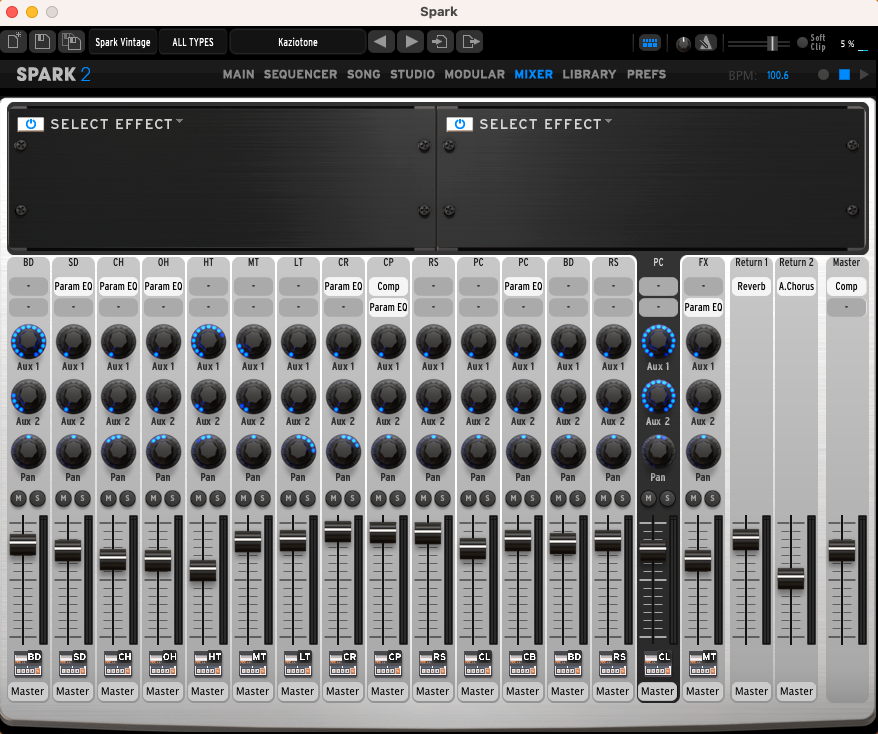Click the BPM value 100.6

coord(778,74)
